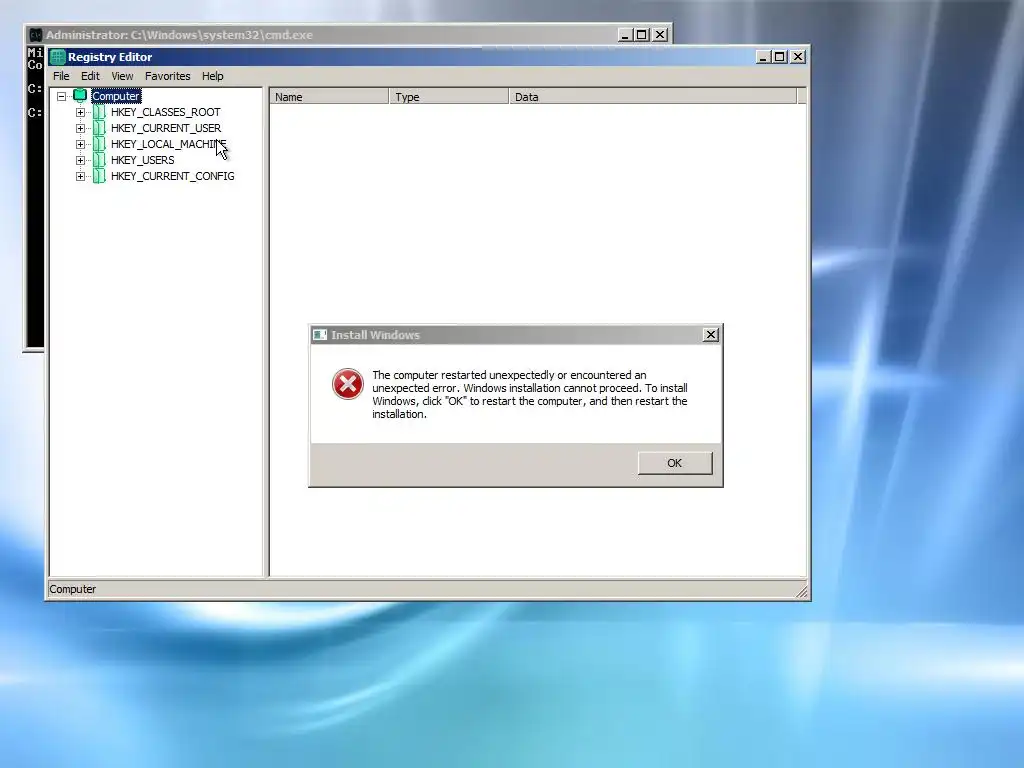Open the Edit menu in Registry Editor

[90, 76]
